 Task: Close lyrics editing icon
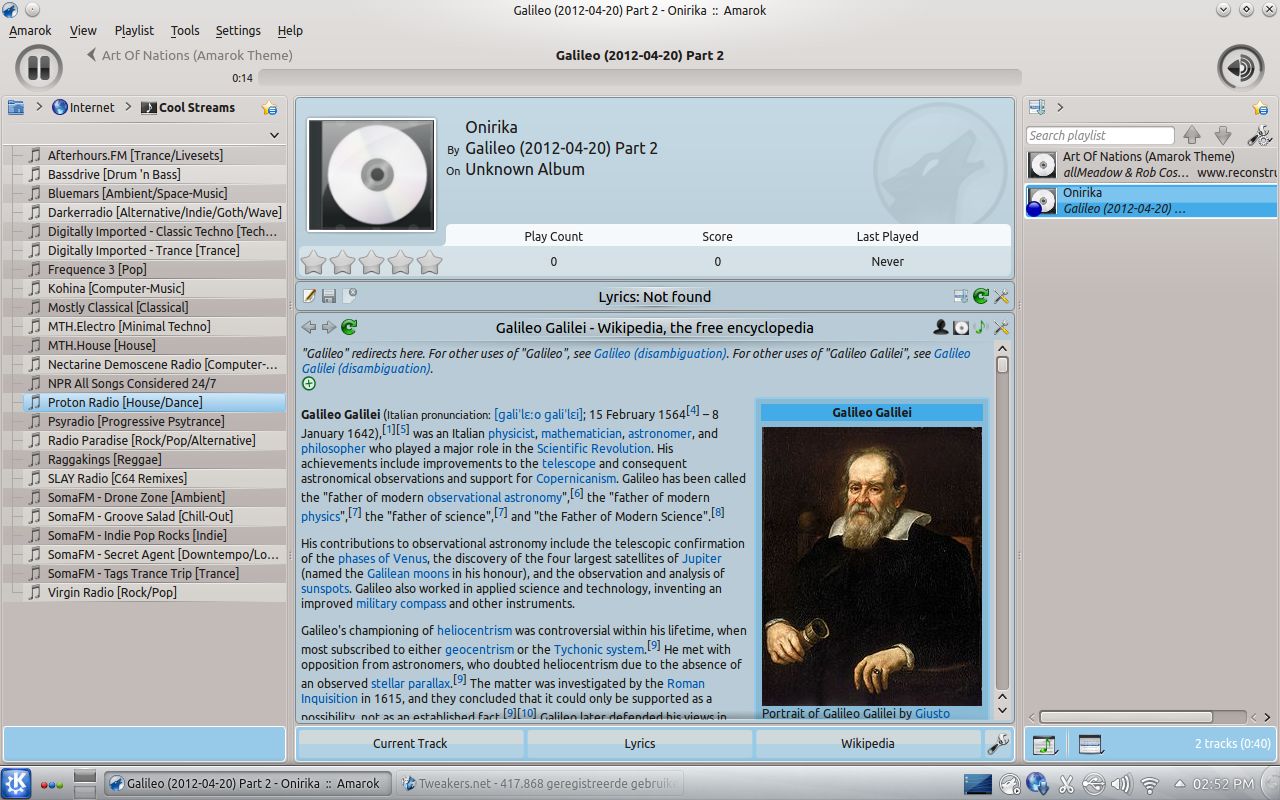[349, 296]
